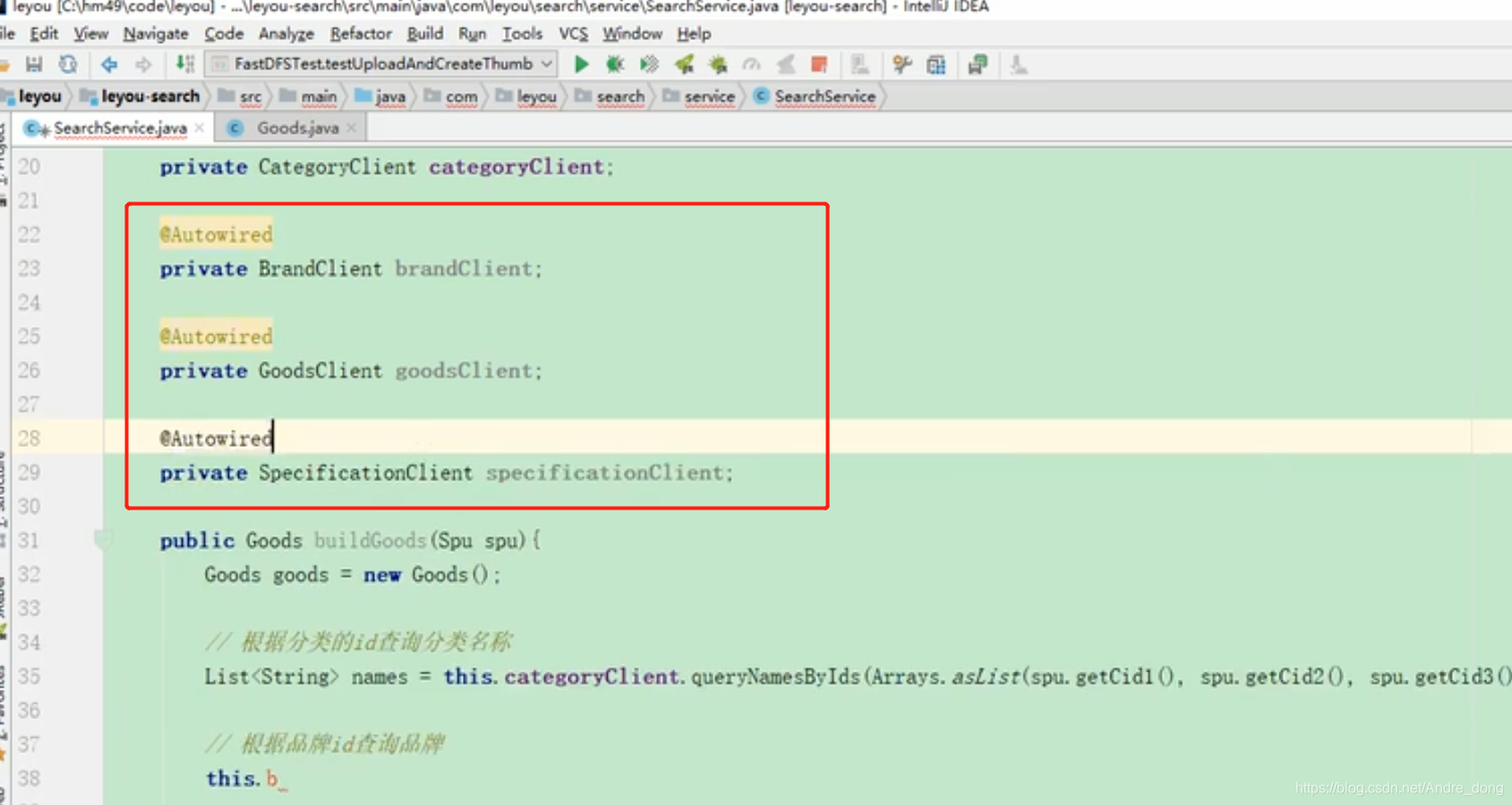Viewport: 1512px width, 805px height.
Task: Run the configuration with green play icon
Action: [x=582, y=64]
